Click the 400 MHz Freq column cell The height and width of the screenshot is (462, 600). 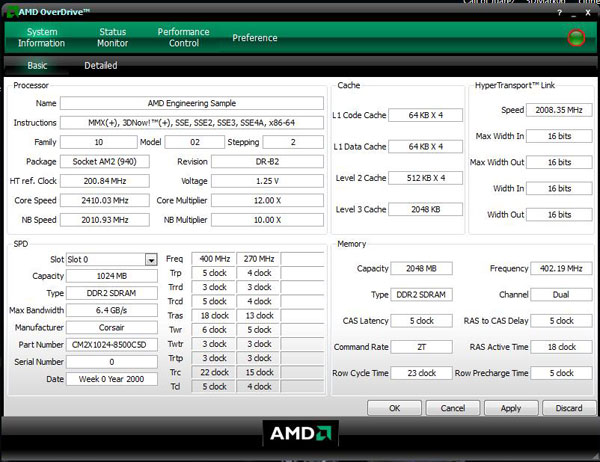point(214,259)
